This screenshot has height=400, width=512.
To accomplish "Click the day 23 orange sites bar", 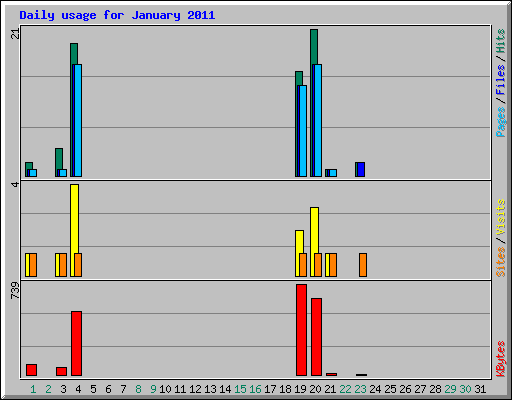I will tap(363, 265).
